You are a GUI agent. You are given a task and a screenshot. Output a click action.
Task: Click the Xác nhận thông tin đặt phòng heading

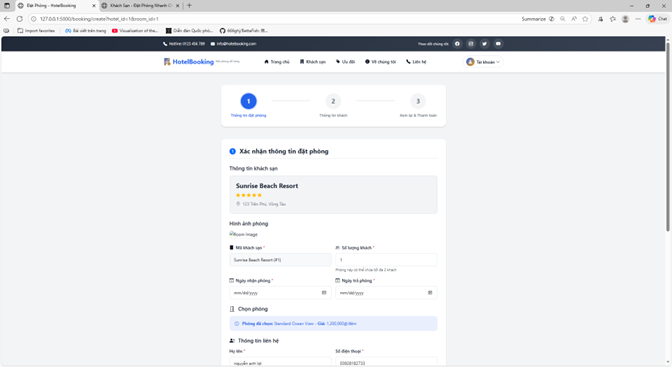click(284, 151)
